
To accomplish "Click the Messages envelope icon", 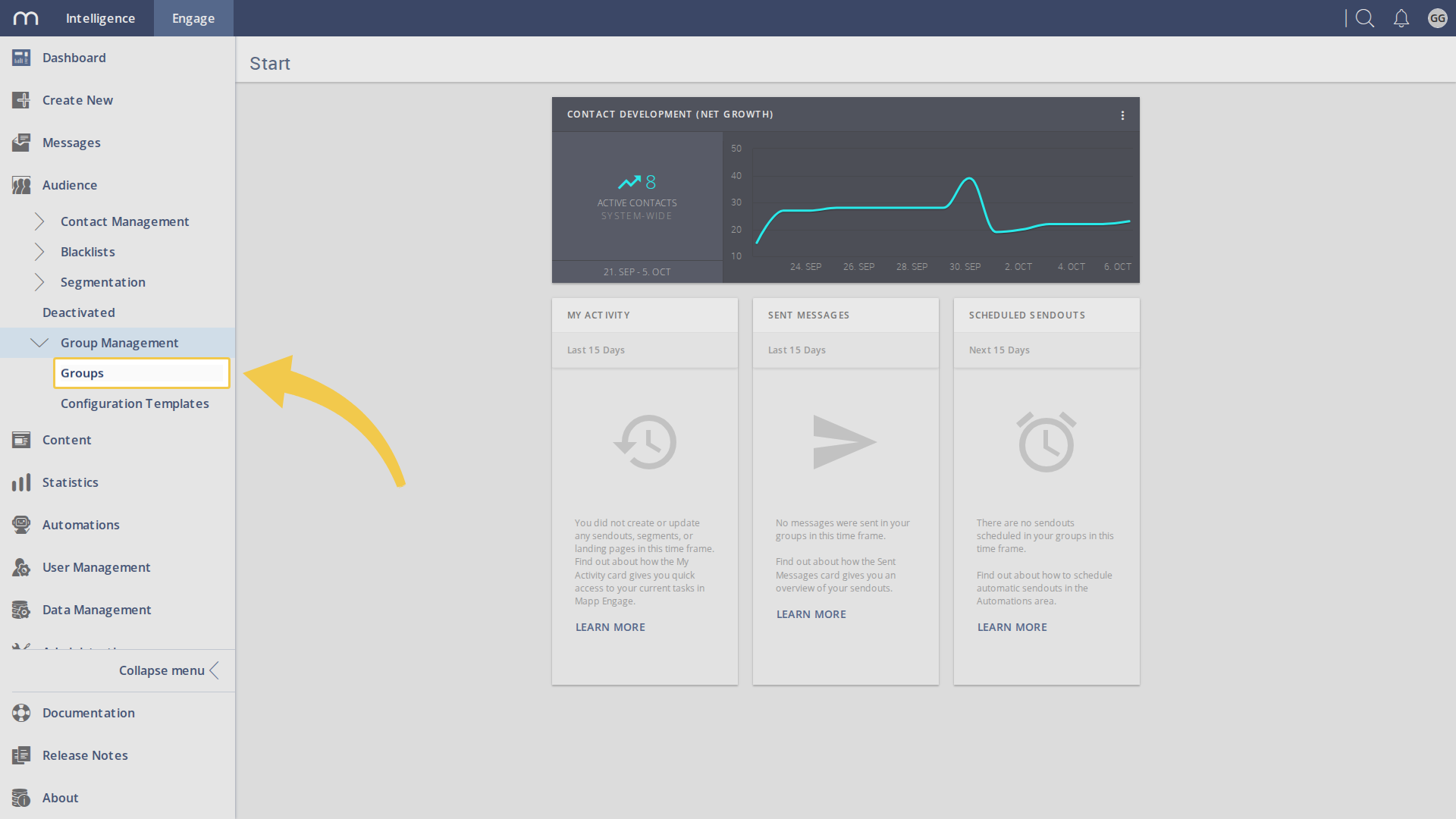I will [21, 143].
